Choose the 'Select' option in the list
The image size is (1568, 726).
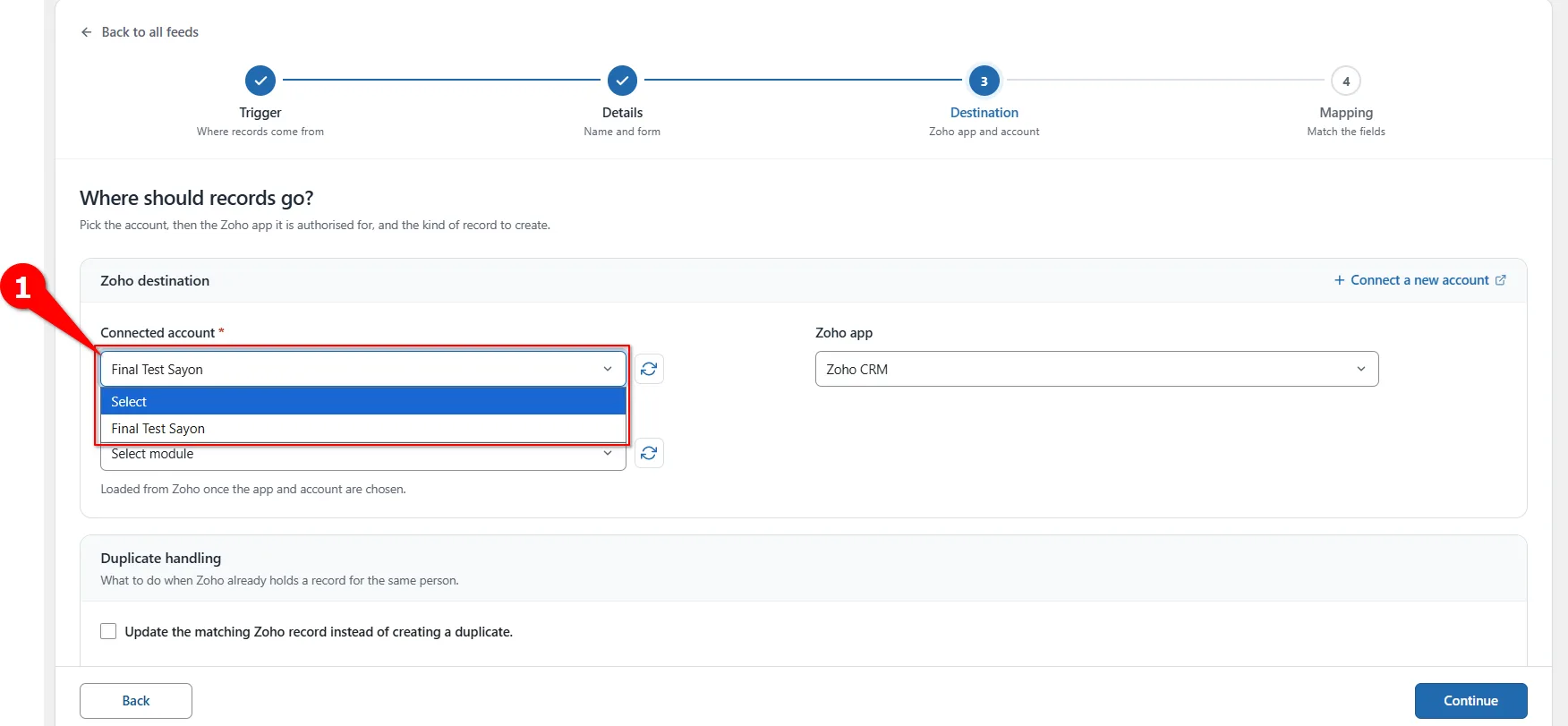363,401
